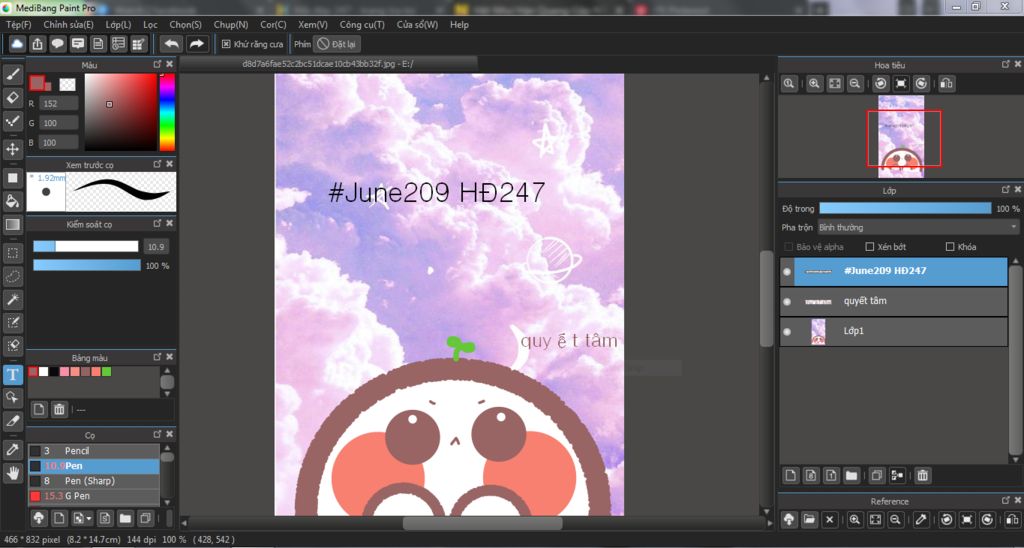Click the eyedropper icon in Reference panel
1024x548 pixels.
(x=921, y=519)
